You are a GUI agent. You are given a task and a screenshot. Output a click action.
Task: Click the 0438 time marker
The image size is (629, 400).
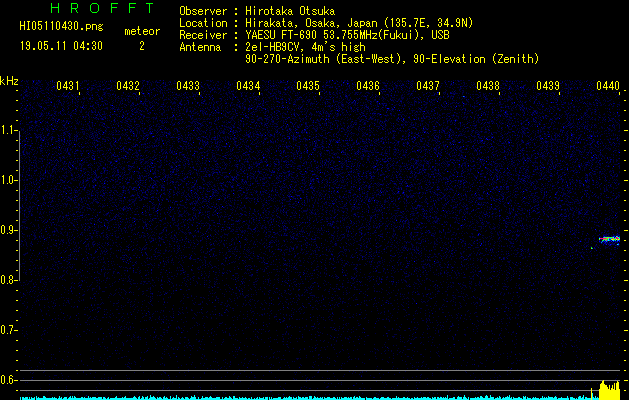click(488, 86)
